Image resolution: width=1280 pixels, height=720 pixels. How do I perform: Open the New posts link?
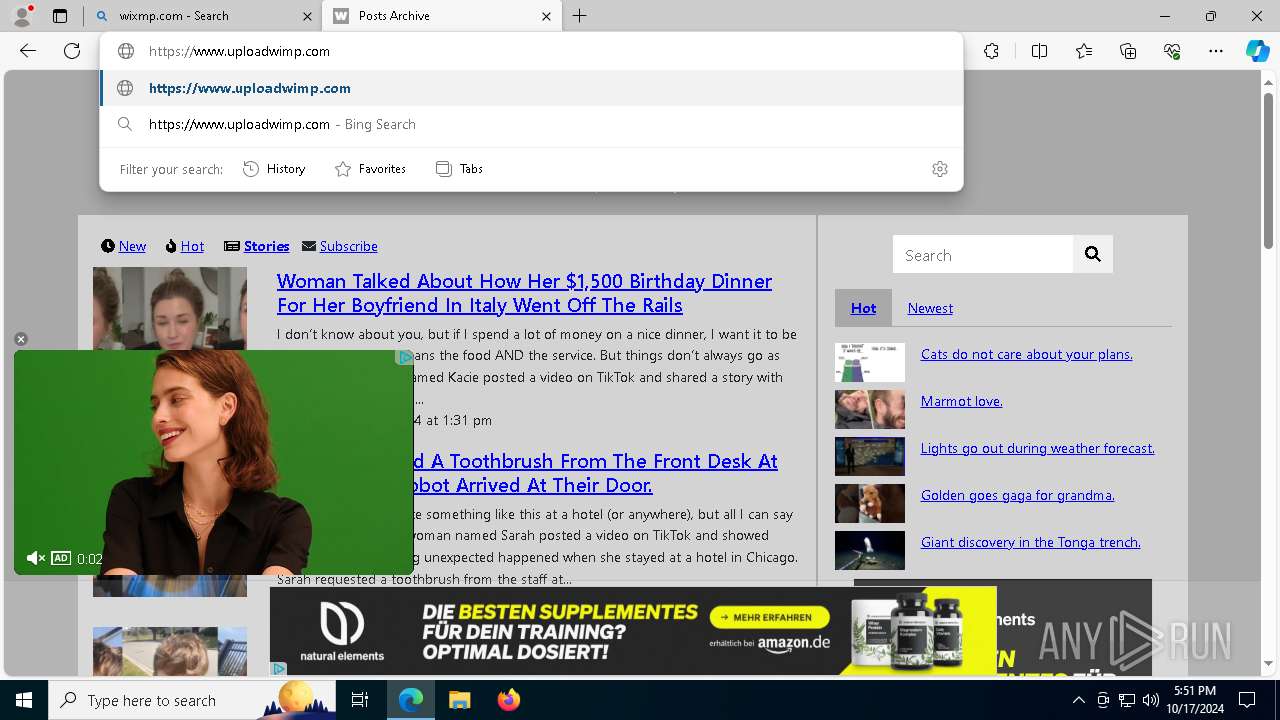point(132,246)
